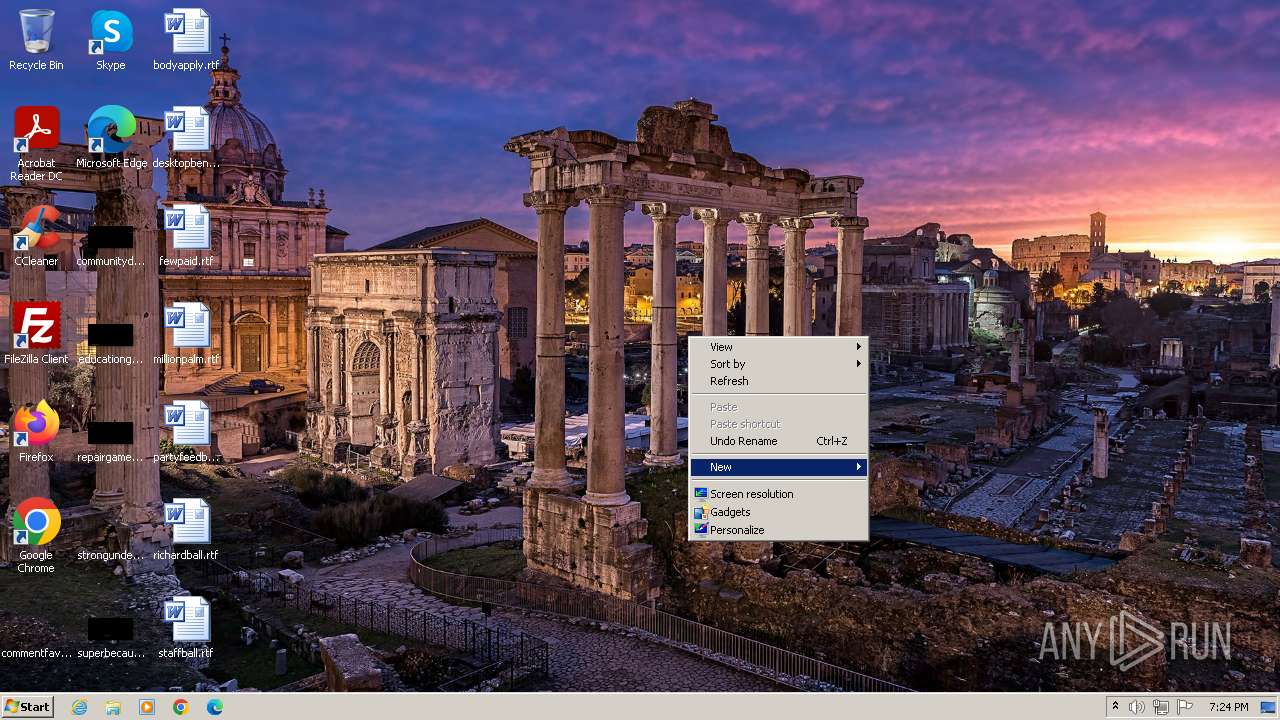Select the staffball.rtf document
The width and height of the screenshot is (1280, 720).
coord(186,628)
